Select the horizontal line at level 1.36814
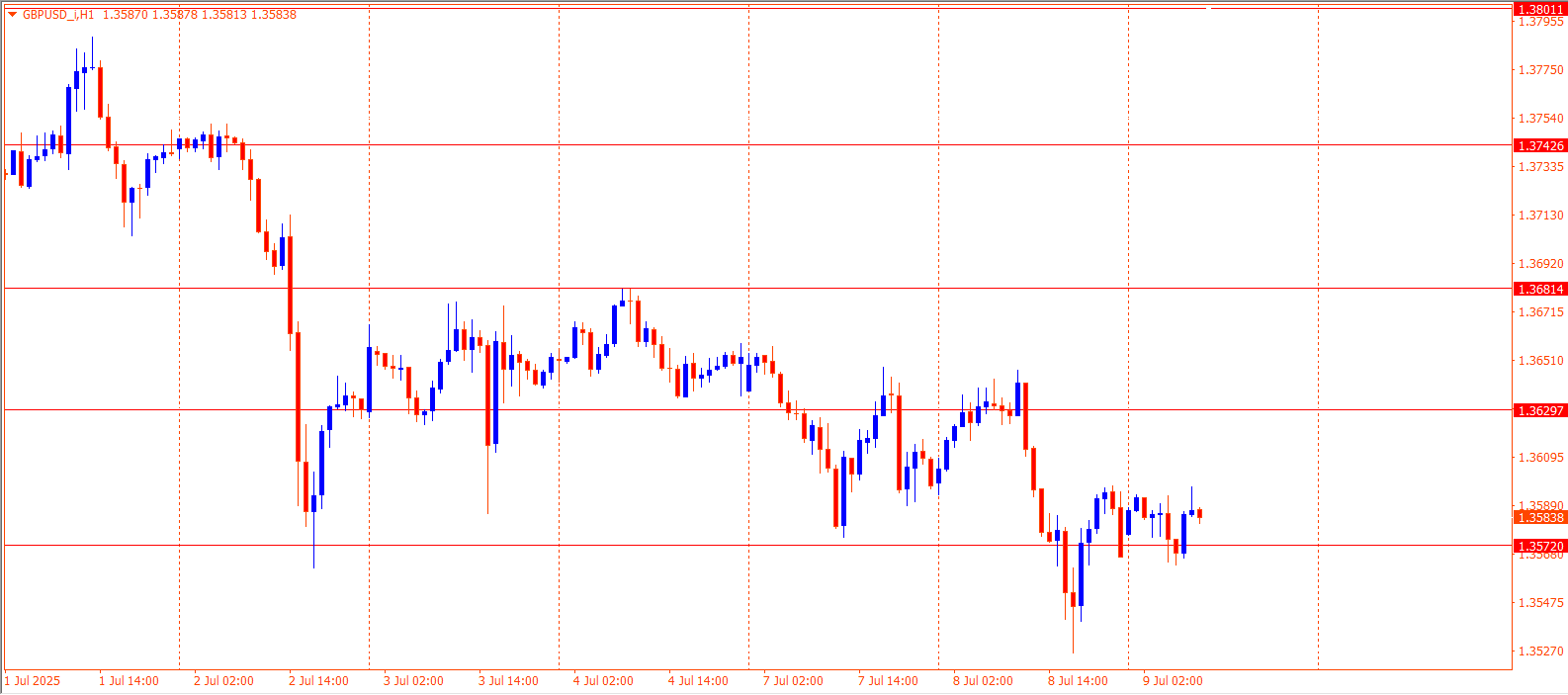Viewport: 1568px width, 695px height. coord(757,289)
